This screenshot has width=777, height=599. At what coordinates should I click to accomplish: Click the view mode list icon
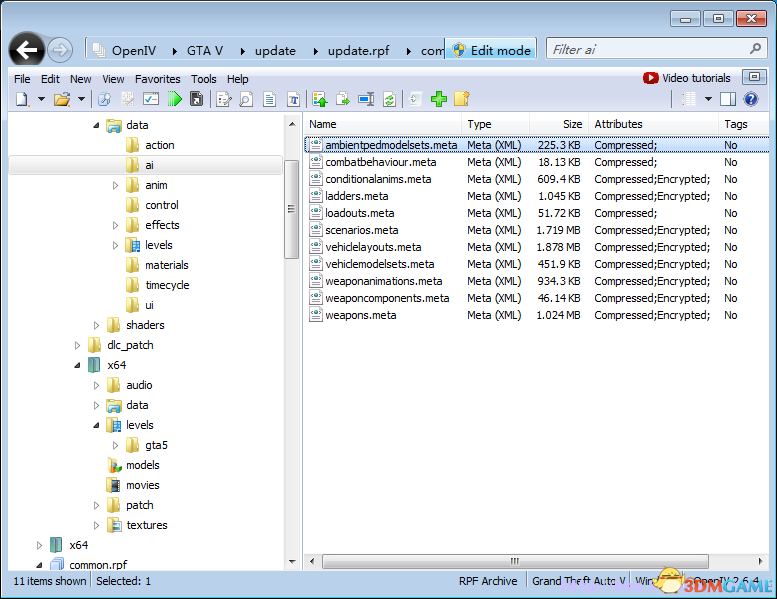point(689,99)
